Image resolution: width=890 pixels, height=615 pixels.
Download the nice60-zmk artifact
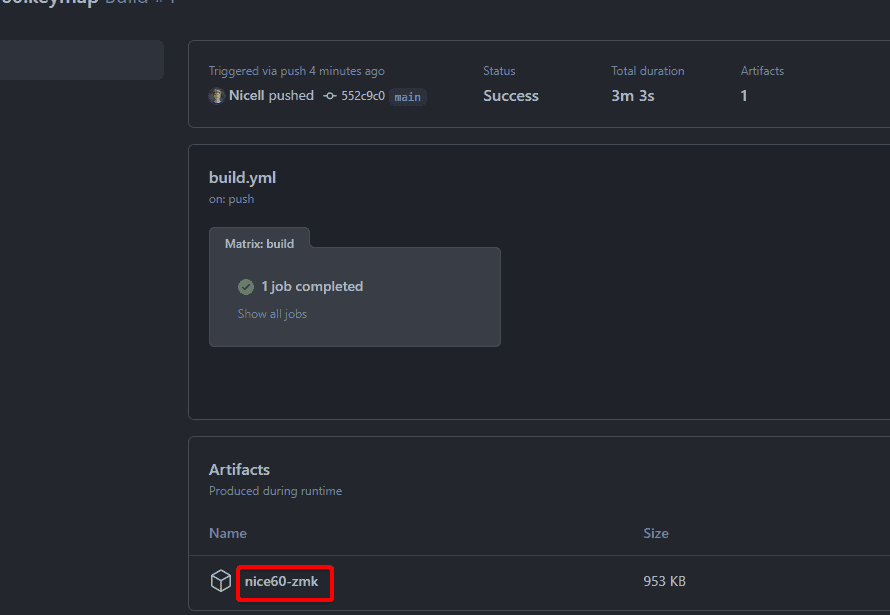pos(281,581)
